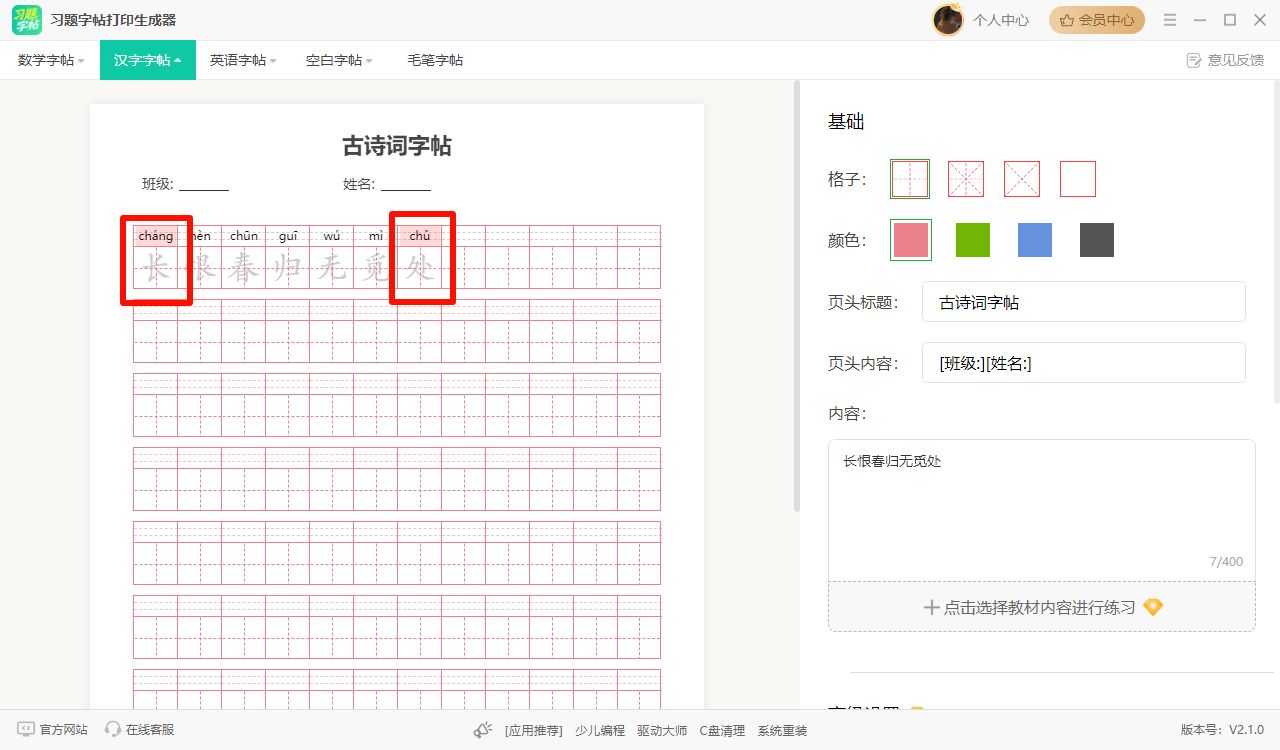Edit the 页头标题 input field
The height and width of the screenshot is (750, 1280).
1084,302
